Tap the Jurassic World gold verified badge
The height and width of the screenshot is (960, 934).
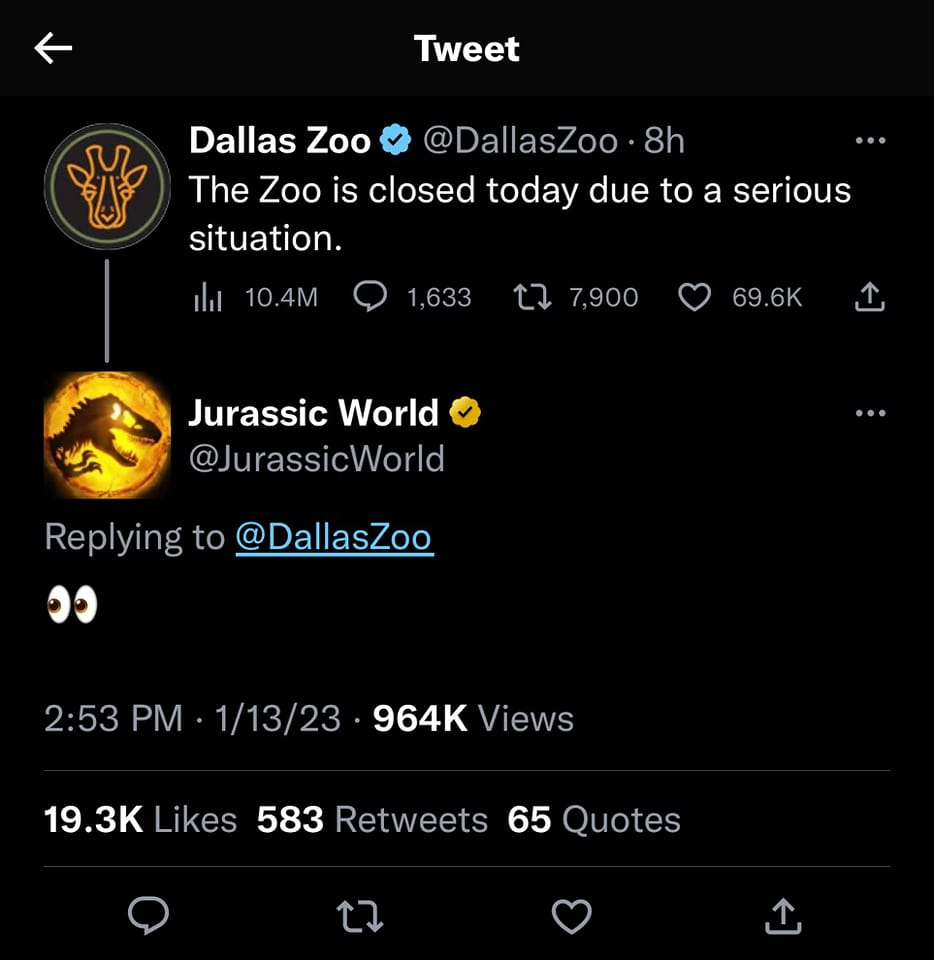[466, 412]
